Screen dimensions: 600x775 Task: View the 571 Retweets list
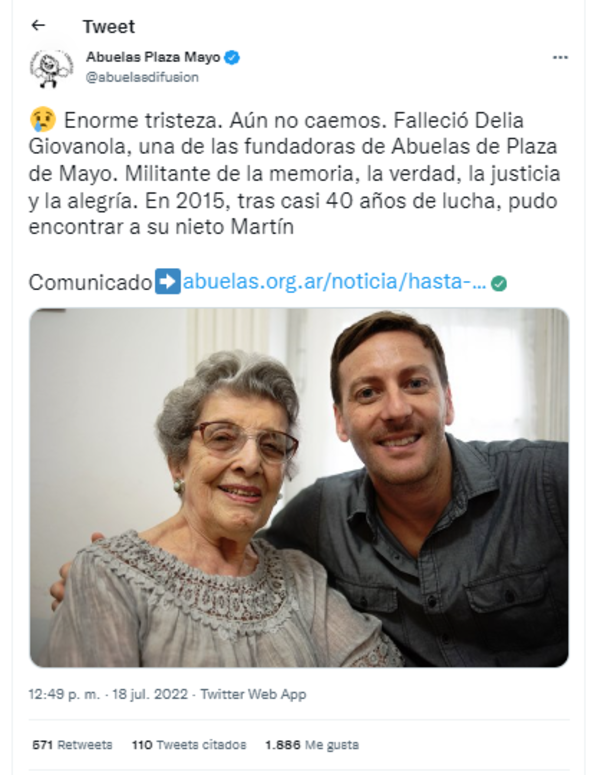pos(72,745)
